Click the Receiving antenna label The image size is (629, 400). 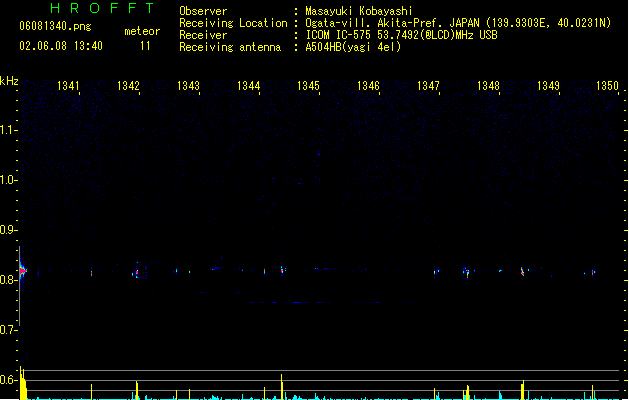tap(230, 47)
